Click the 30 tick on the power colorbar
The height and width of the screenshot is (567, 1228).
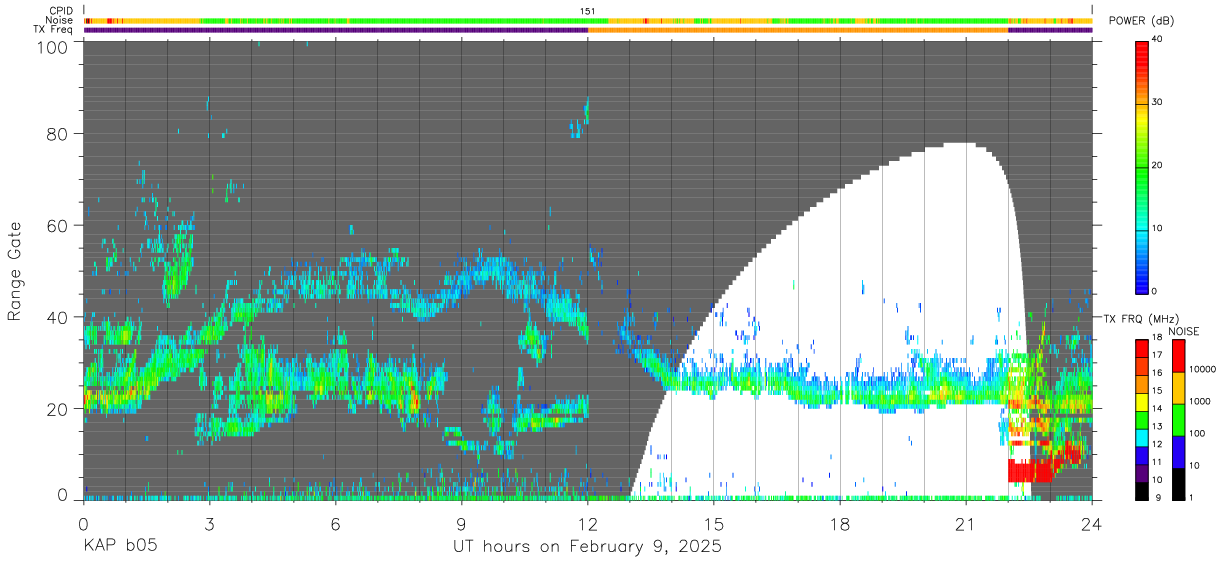tap(1157, 102)
